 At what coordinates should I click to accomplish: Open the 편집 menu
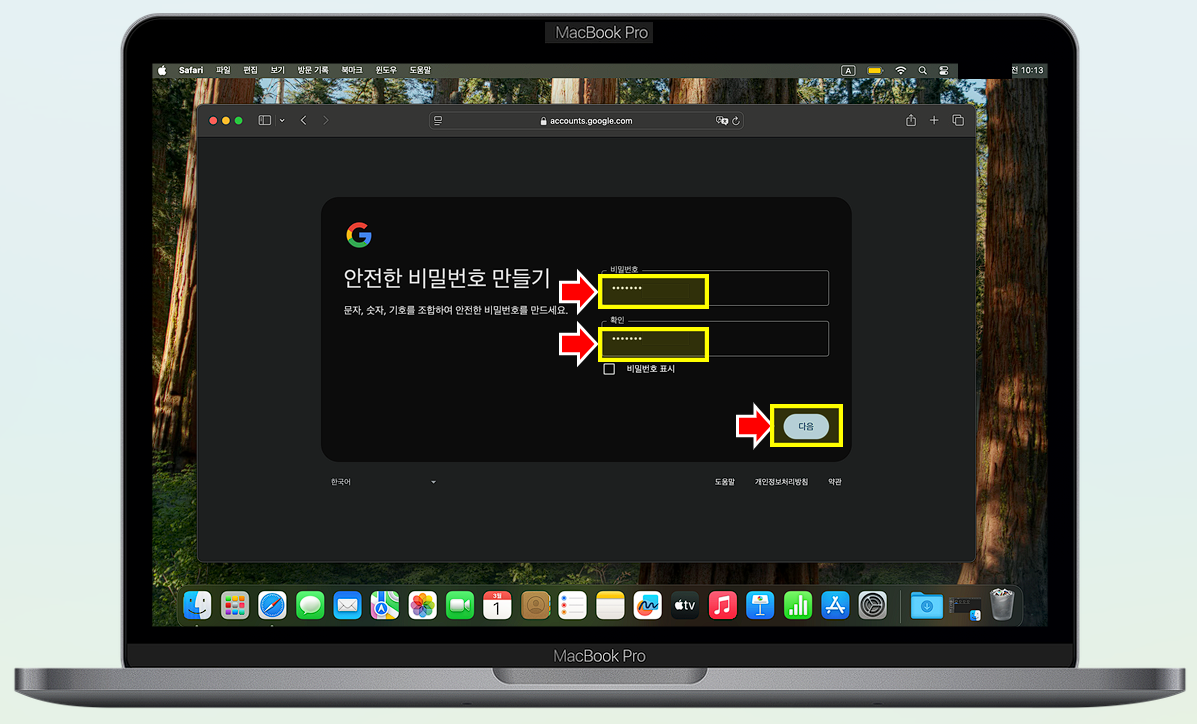tap(250, 70)
